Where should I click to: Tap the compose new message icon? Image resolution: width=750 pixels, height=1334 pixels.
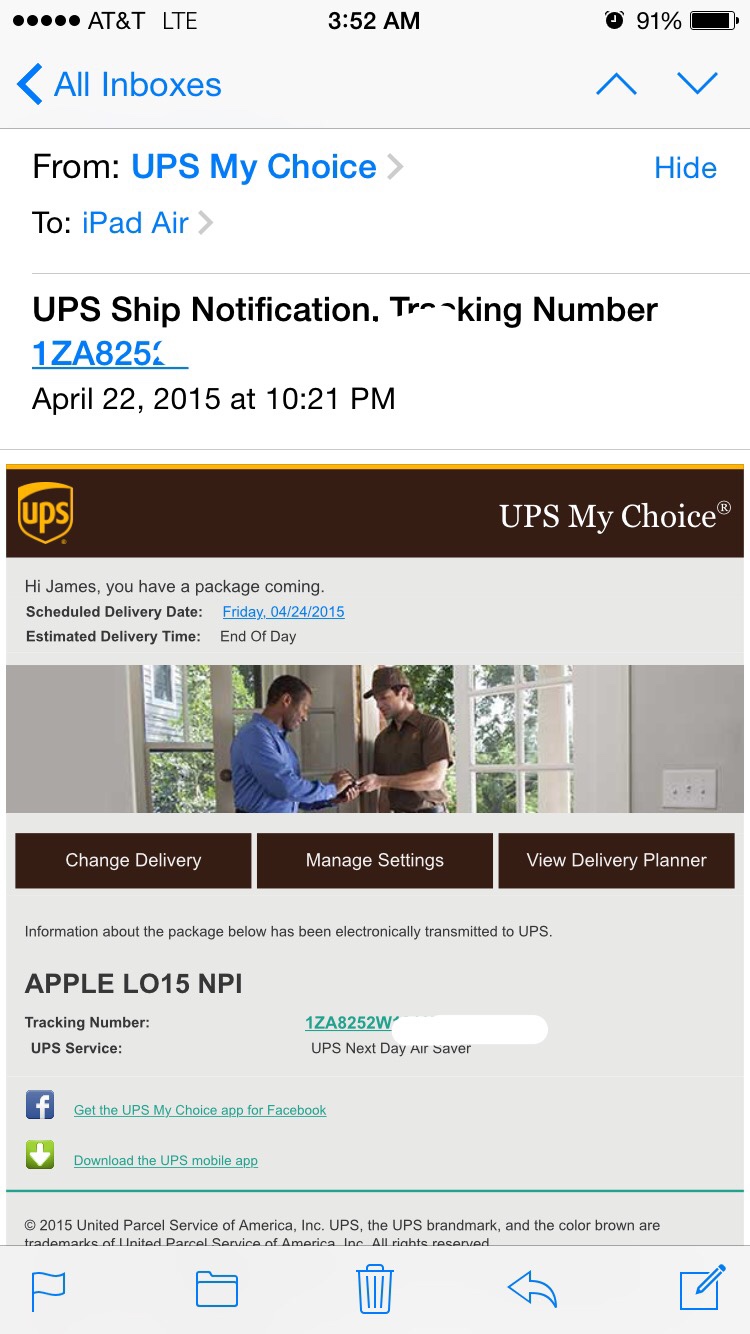point(702,1288)
